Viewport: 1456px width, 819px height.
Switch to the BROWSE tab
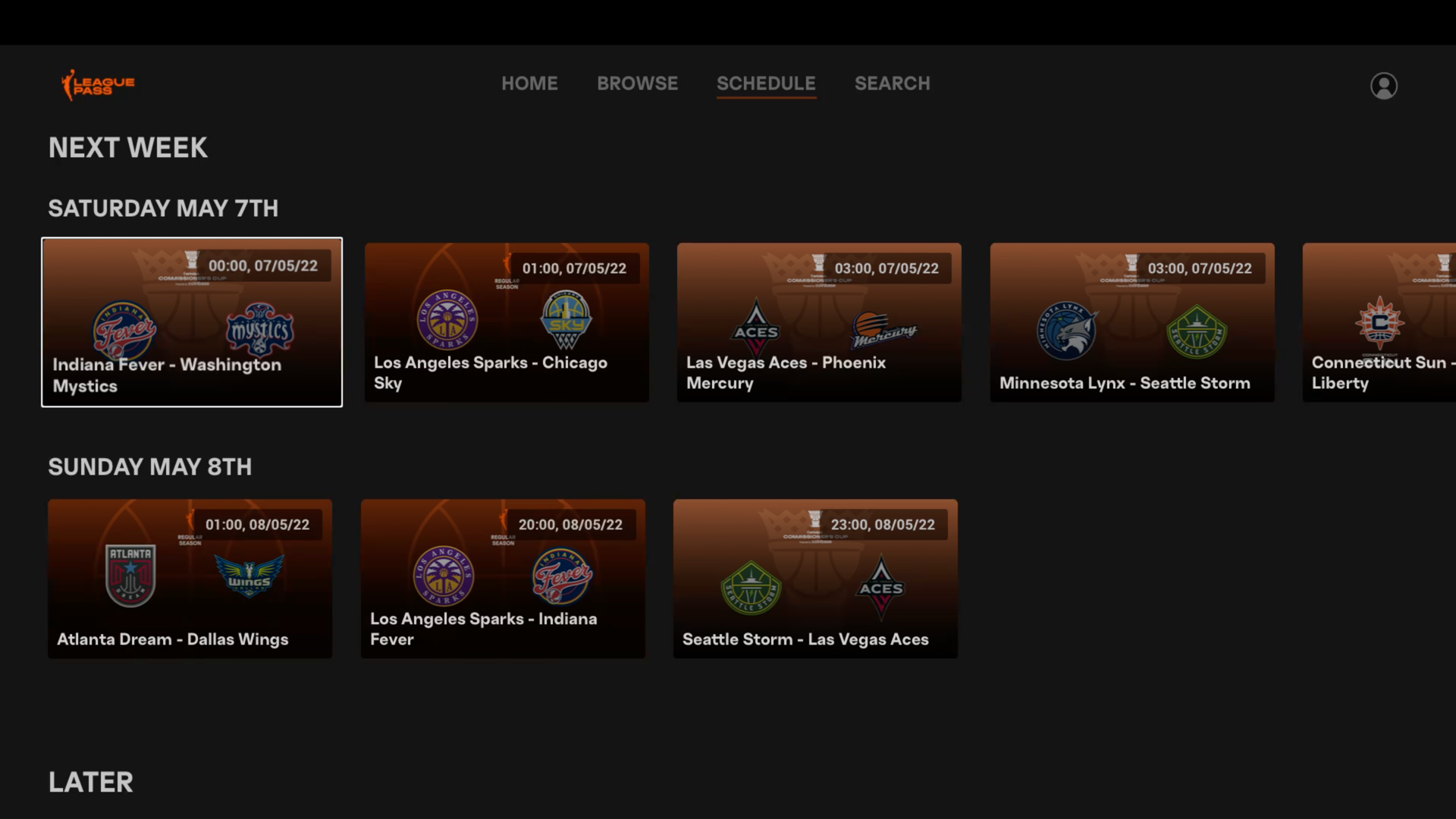pyautogui.click(x=637, y=83)
